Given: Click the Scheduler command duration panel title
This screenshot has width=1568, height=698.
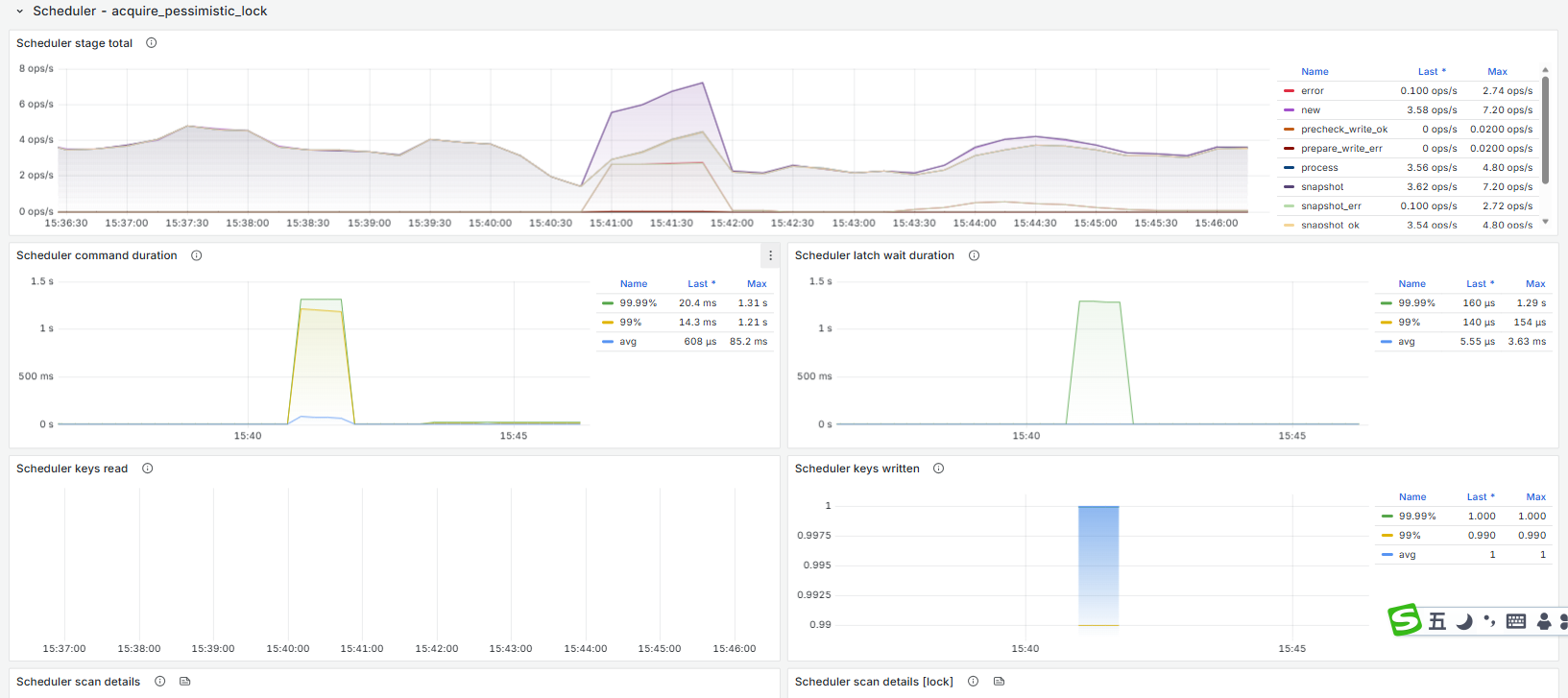Looking at the screenshot, I should pyautogui.click(x=97, y=255).
